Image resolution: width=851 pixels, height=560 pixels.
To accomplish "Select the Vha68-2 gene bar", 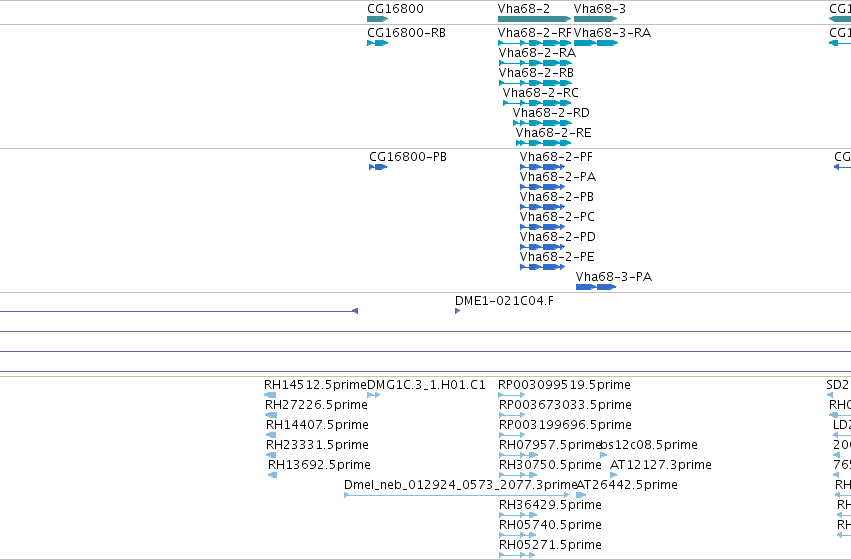I will (535, 19).
